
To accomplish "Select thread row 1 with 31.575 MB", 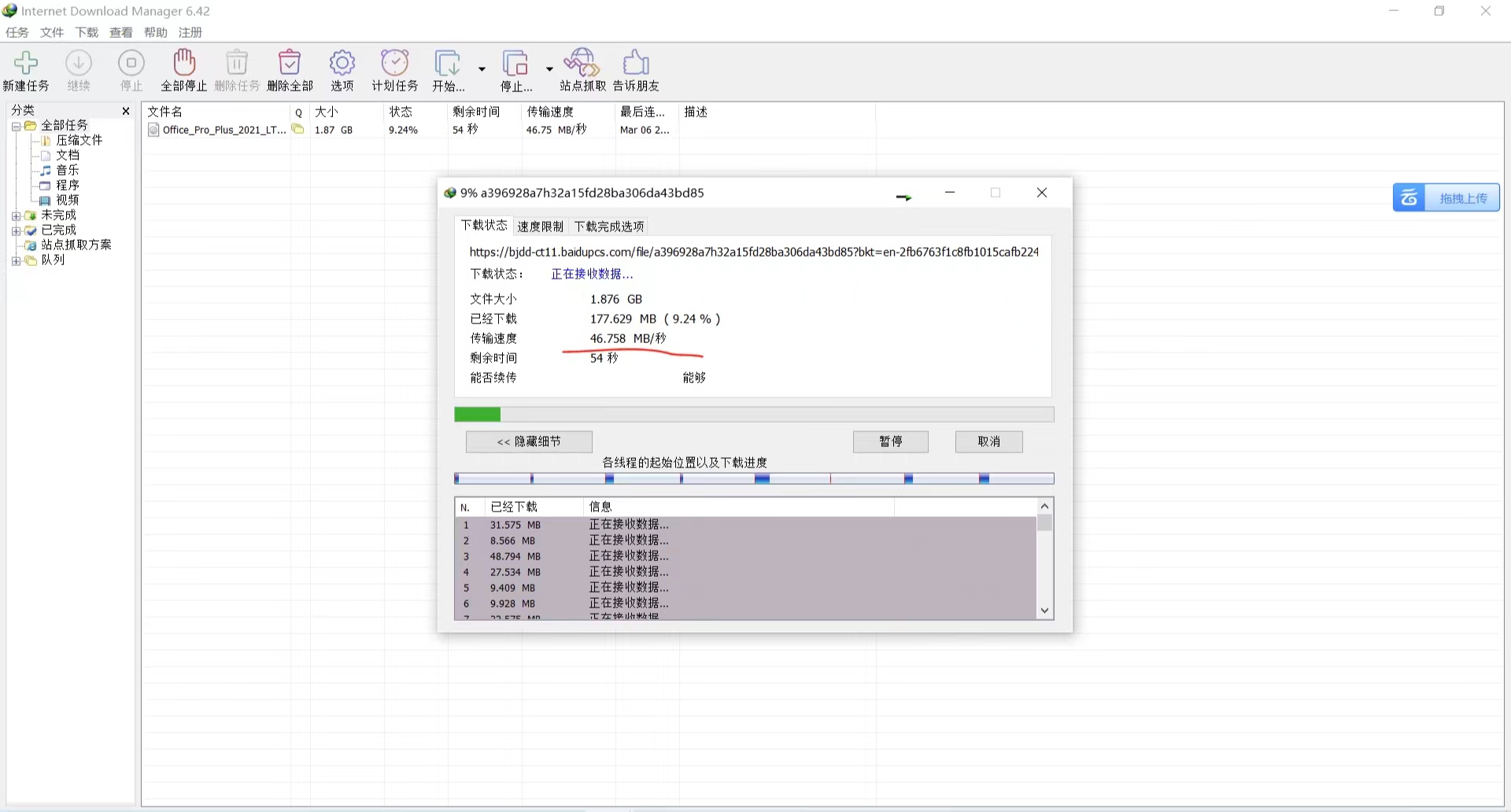I will coord(745,525).
